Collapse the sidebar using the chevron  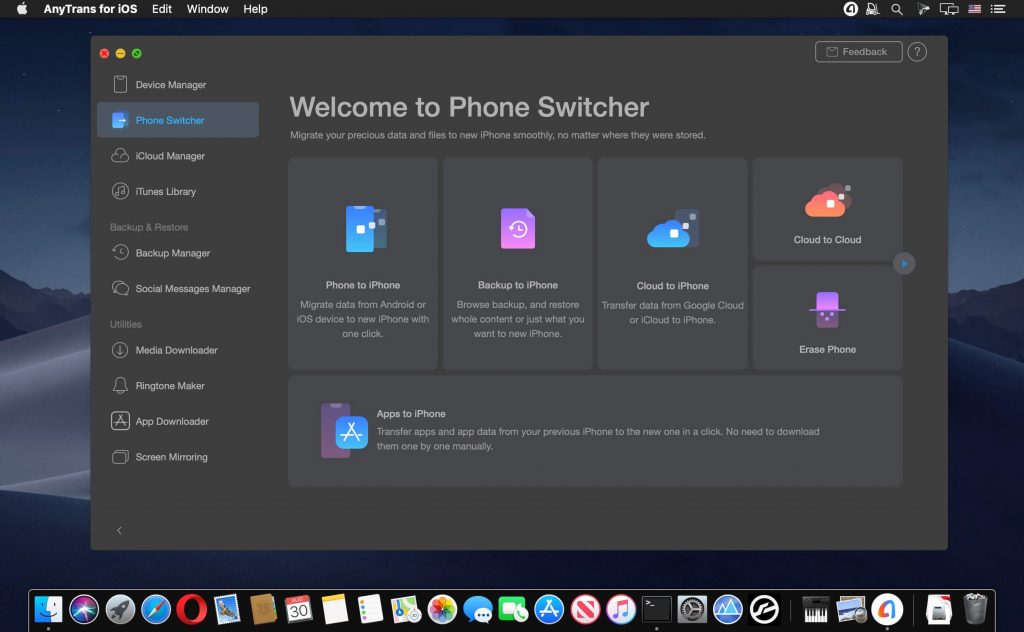click(x=119, y=530)
